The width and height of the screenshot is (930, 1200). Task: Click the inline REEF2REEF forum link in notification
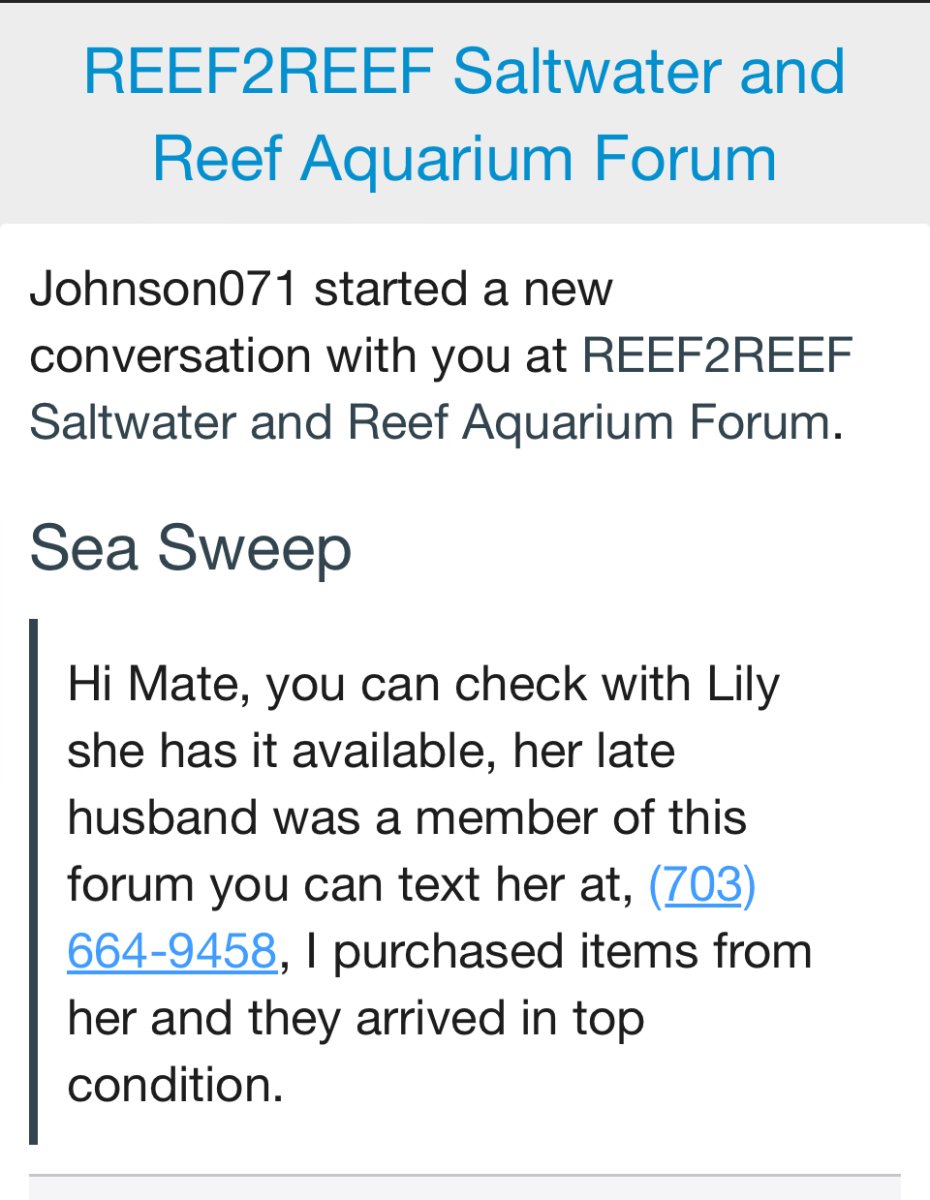tap(716, 356)
